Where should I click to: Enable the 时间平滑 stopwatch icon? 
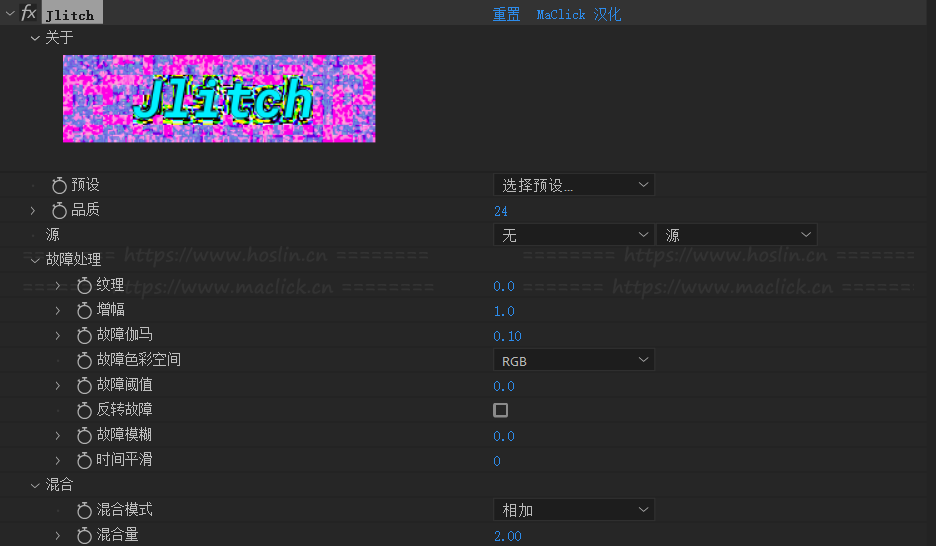84,460
